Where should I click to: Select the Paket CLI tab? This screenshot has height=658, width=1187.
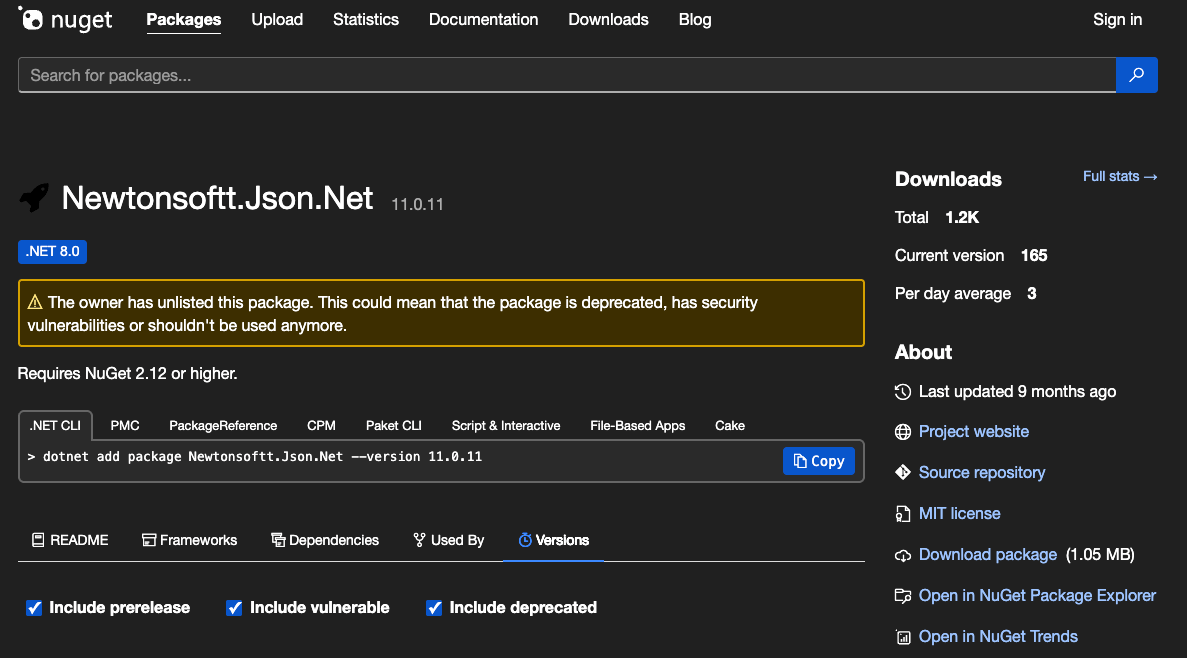pos(394,426)
